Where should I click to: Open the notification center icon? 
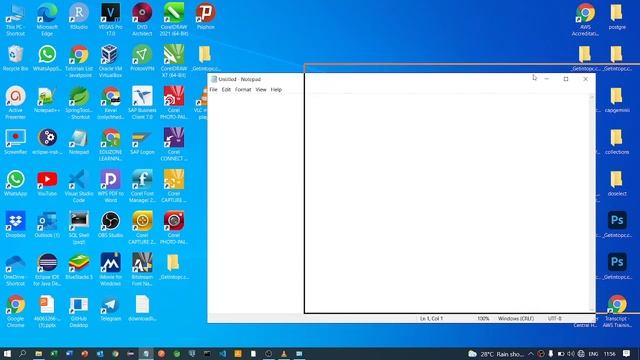point(627,353)
